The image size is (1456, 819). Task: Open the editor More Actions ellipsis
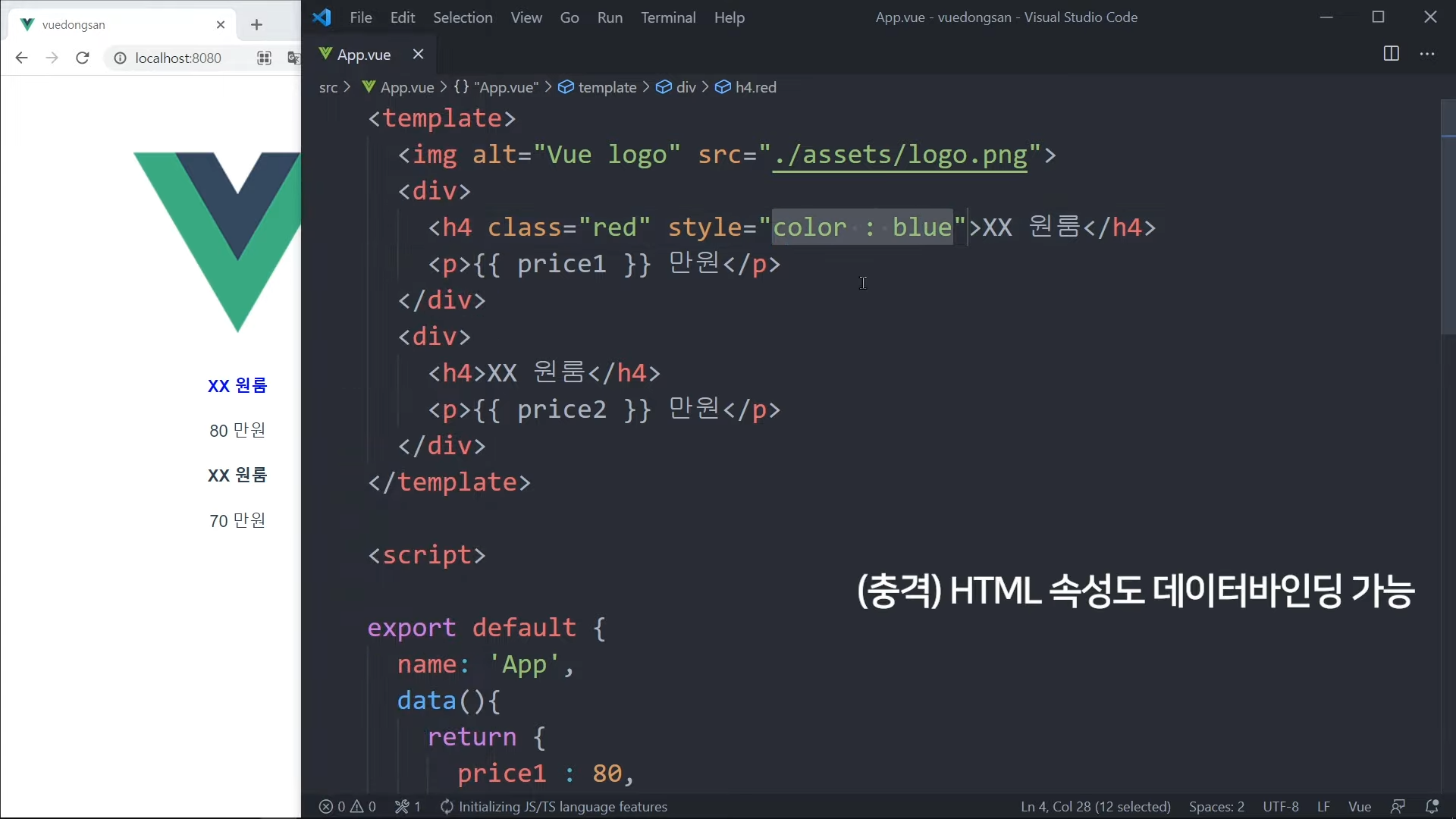click(1427, 54)
